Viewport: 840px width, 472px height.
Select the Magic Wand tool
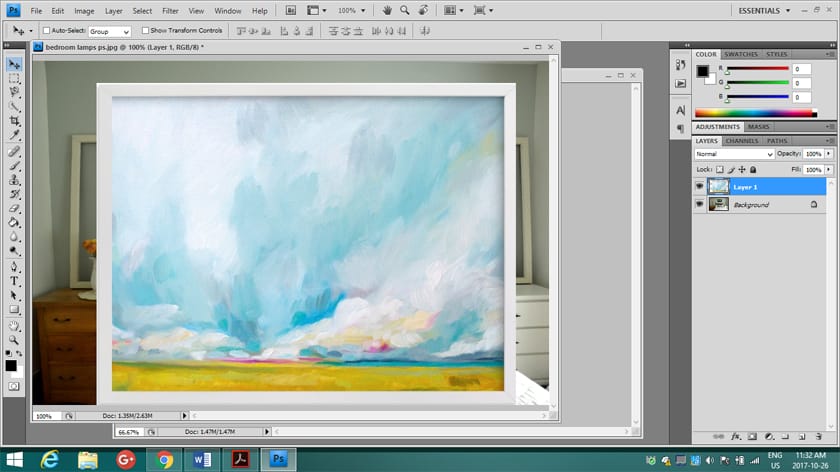tap(14, 107)
